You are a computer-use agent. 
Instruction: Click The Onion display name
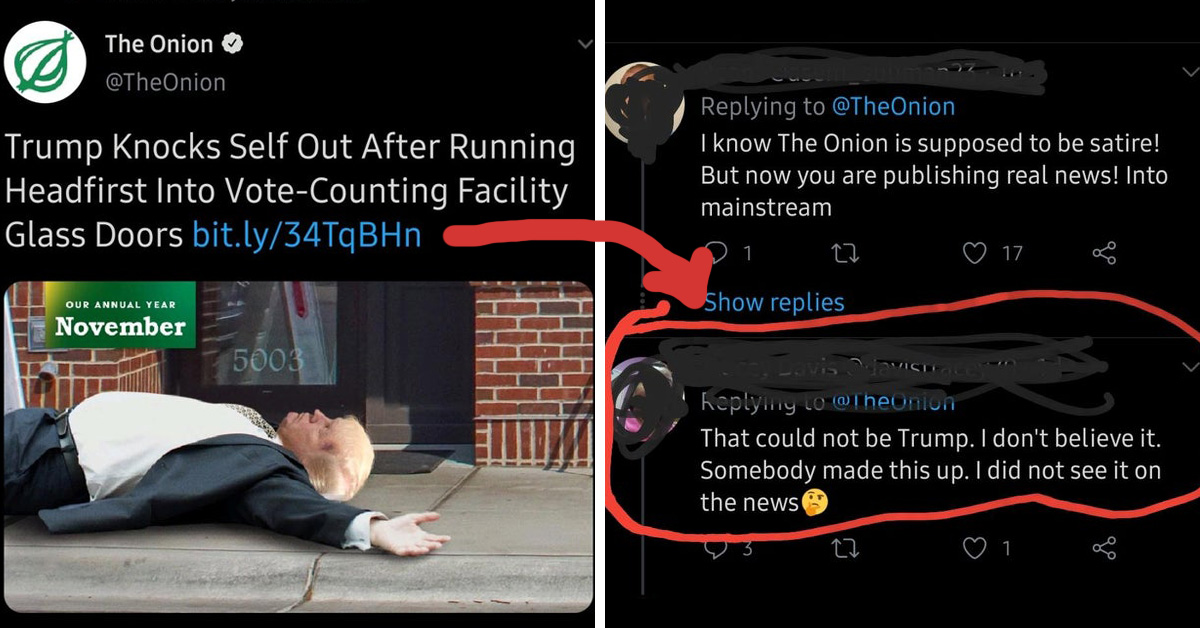[159, 44]
